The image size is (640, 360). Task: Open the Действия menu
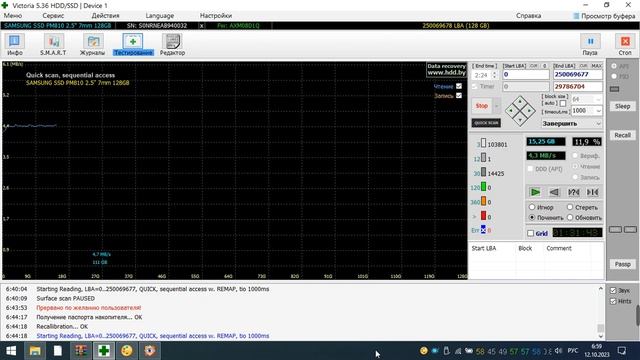(105, 16)
